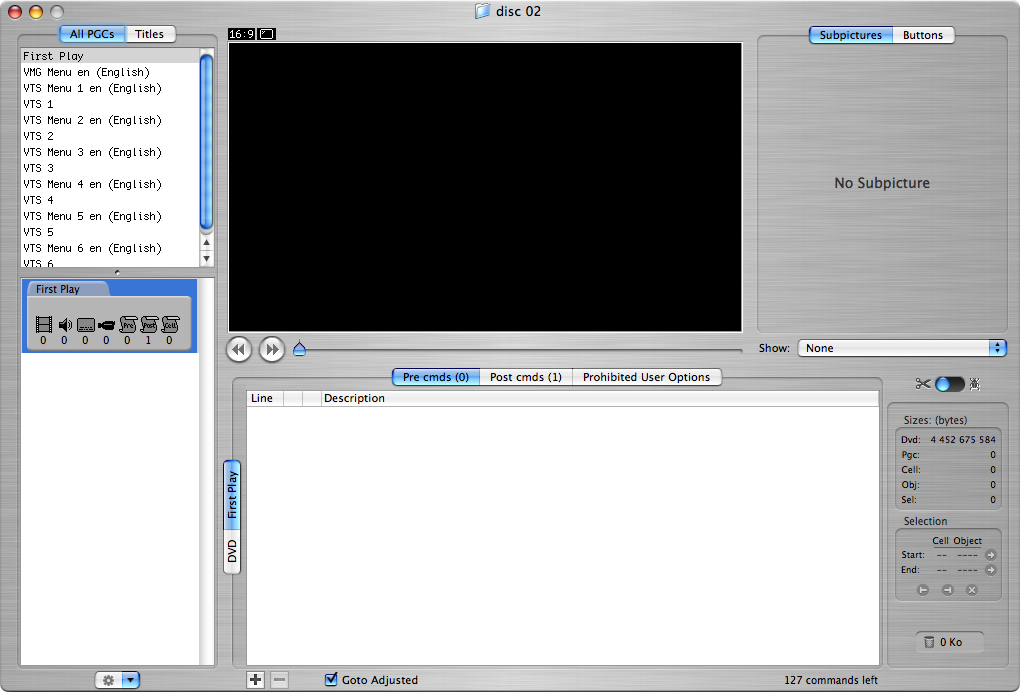Image resolution: width=1020 pixels, height=692 pixels.
Task: Click the Dvd size value 4 452 675 584
Action: pos(963,440)
